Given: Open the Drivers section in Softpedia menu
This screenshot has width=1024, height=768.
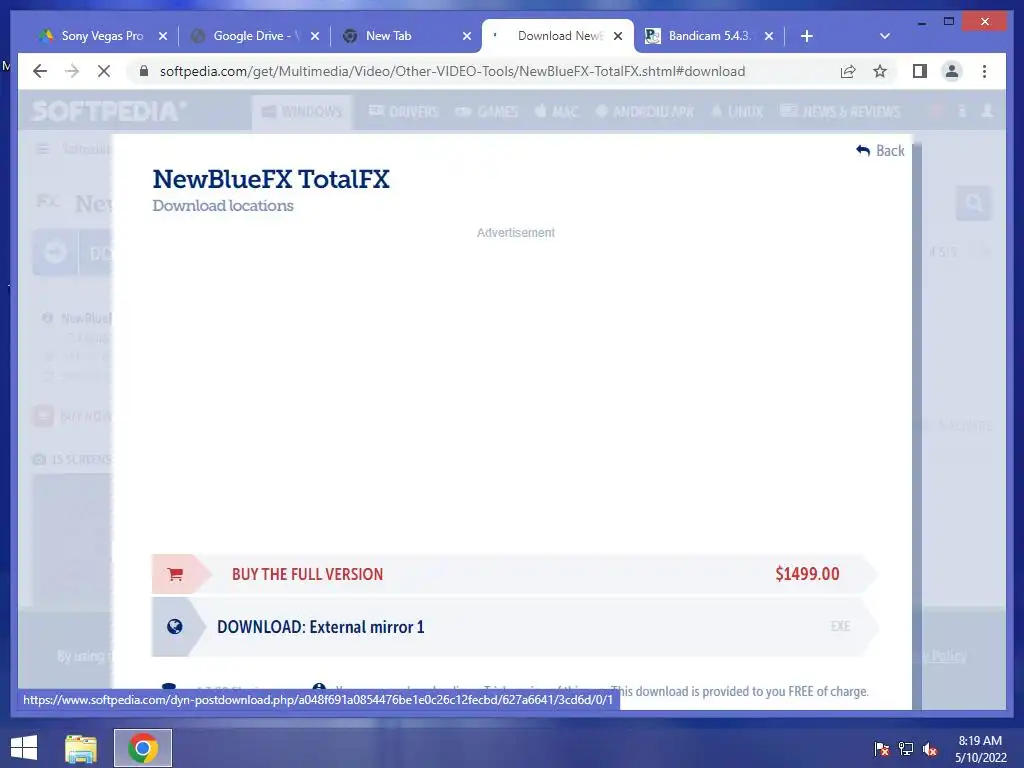Looking at the screenshot, I should [404, 112].
